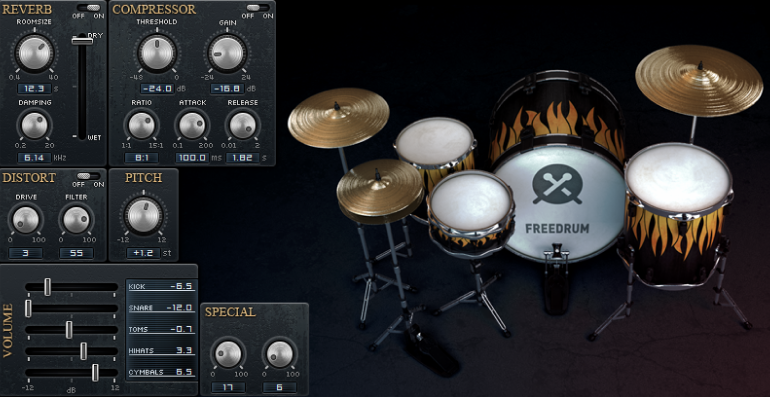Click the Compressor Gain knob
This screenshot has height=397, width=770.
226,52
